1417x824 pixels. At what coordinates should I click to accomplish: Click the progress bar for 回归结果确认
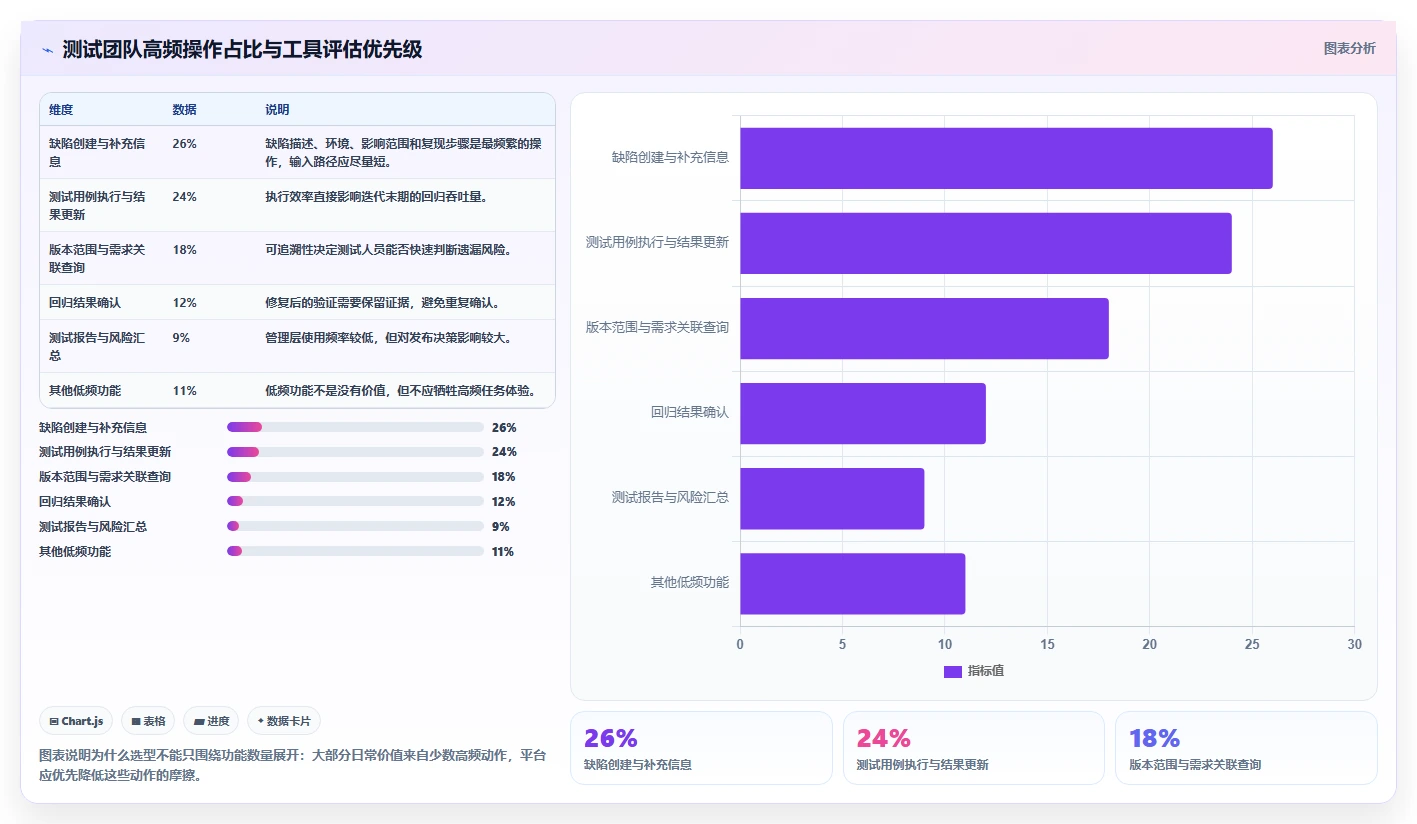tap(355, 501)
